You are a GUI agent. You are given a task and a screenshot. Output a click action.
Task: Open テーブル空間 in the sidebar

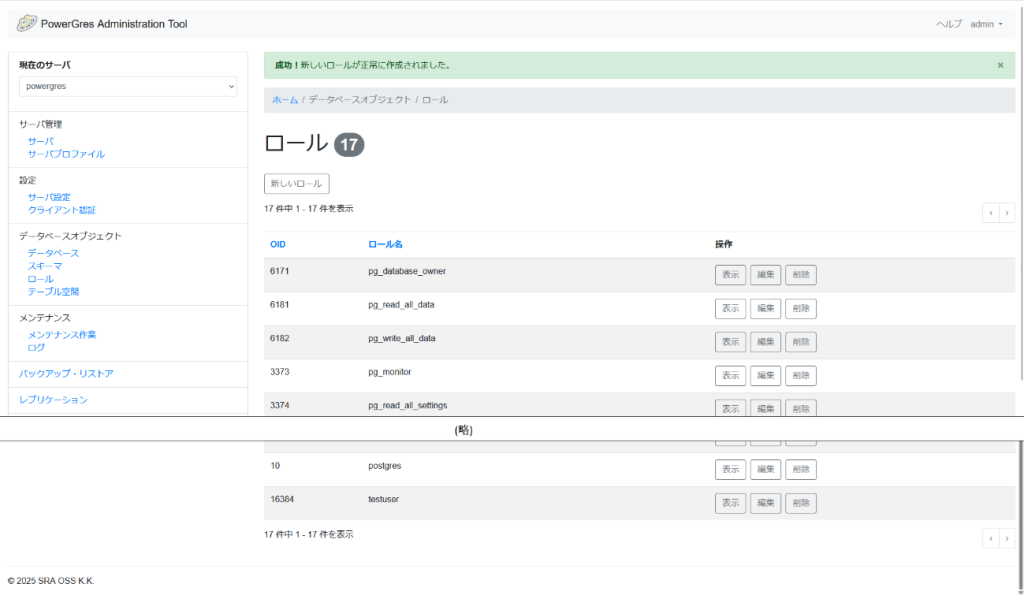click(x=53, y=292)
